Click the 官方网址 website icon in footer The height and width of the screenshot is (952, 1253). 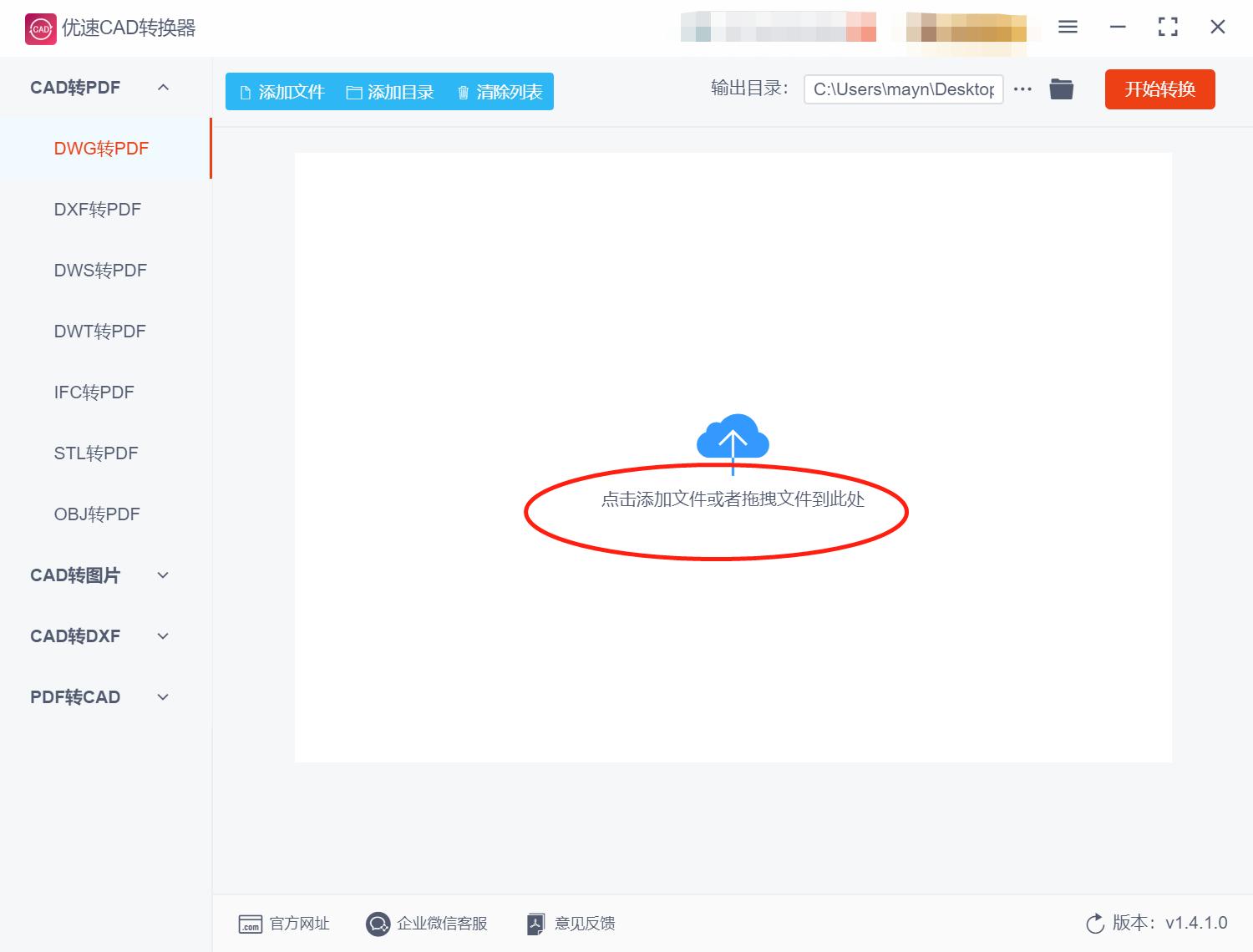click(x=251, y=924)
